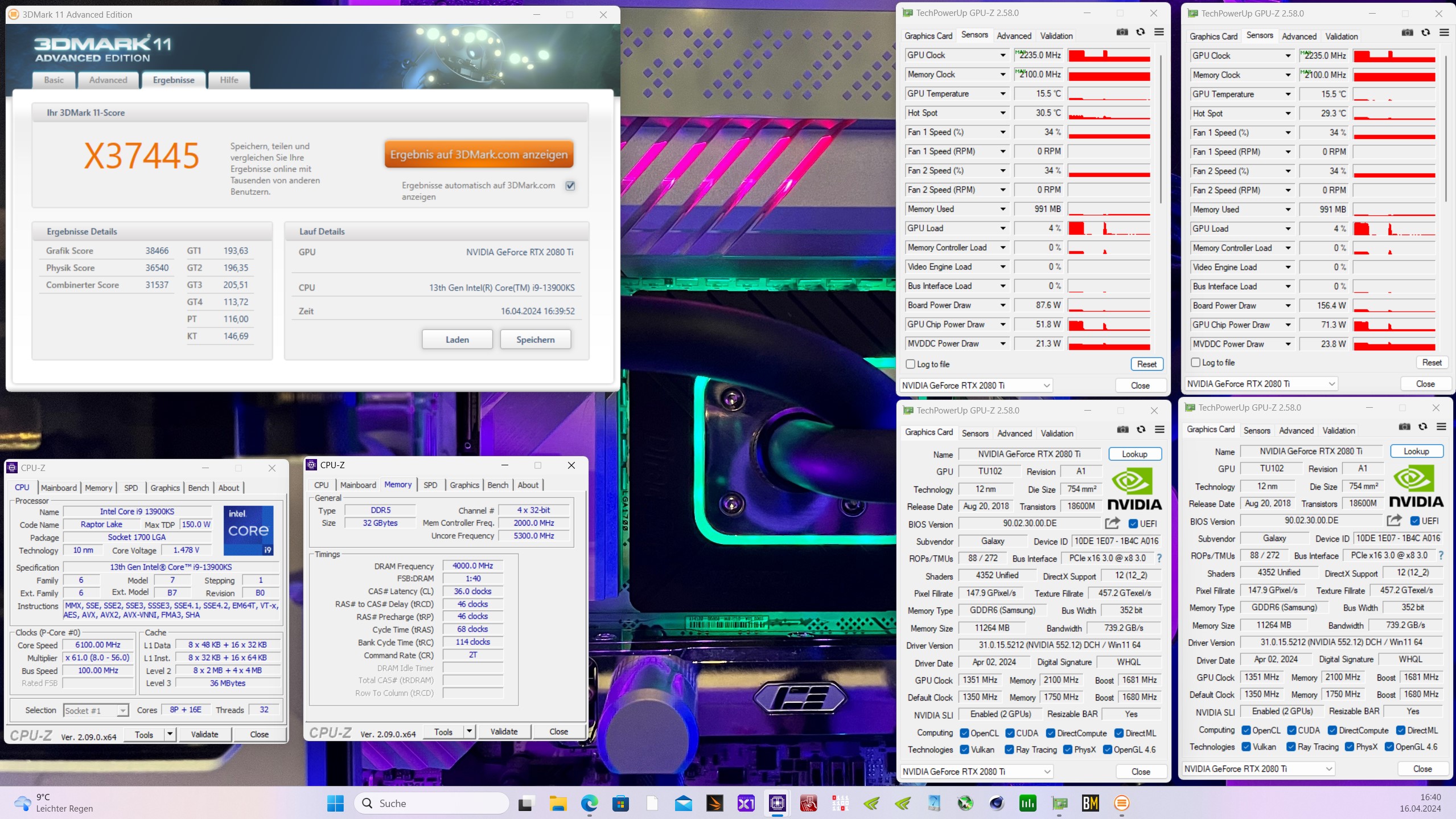Switch to the Advanced tab in the left GPU-Z Sensors window
The width and height of the screenshot is (1456, 819).
tap(1014, 35)
